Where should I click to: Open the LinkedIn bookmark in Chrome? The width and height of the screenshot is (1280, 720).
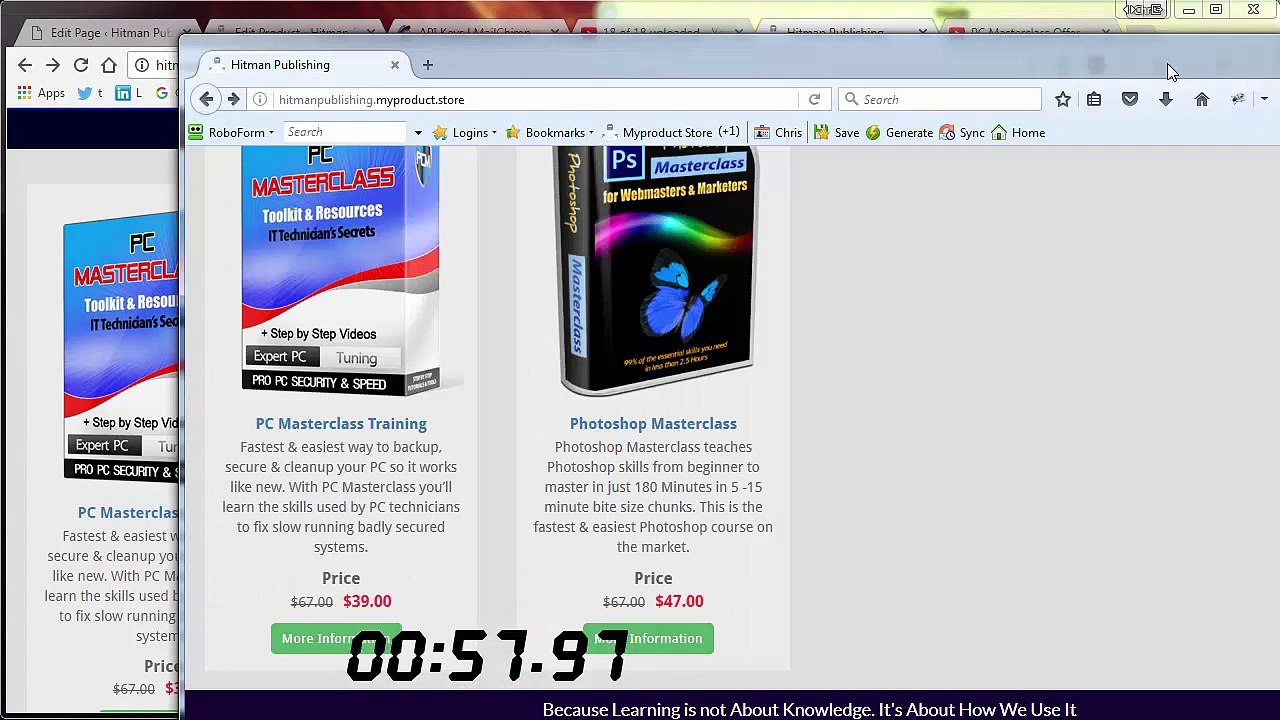(x=128, y=93)
